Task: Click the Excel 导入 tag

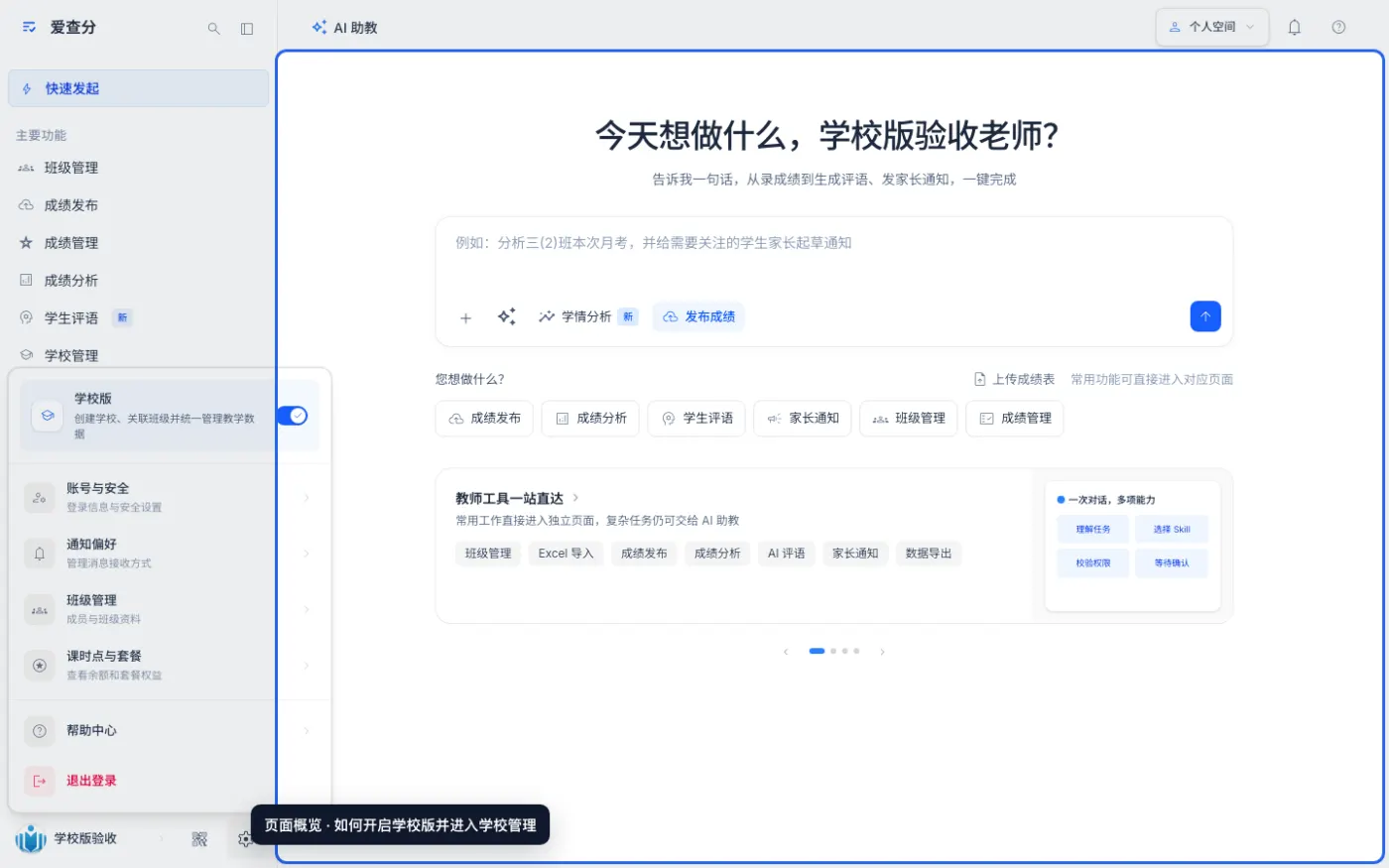Action: point(566,554)
